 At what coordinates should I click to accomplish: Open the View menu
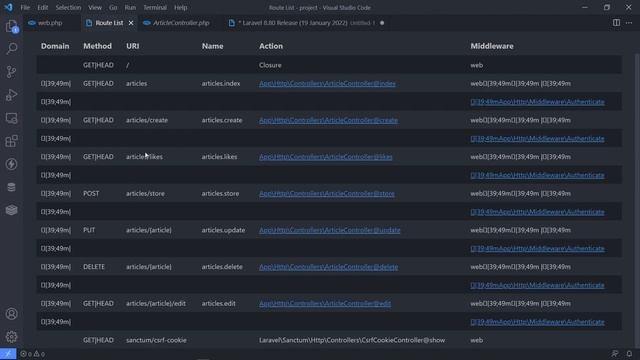click(95, 7)
